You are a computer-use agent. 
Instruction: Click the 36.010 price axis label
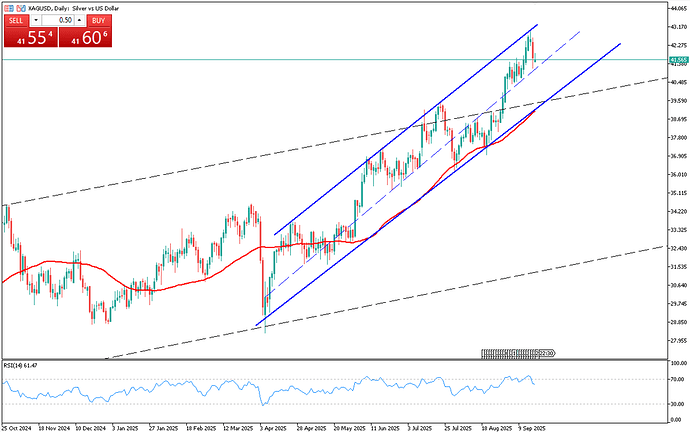coord(678,175)
